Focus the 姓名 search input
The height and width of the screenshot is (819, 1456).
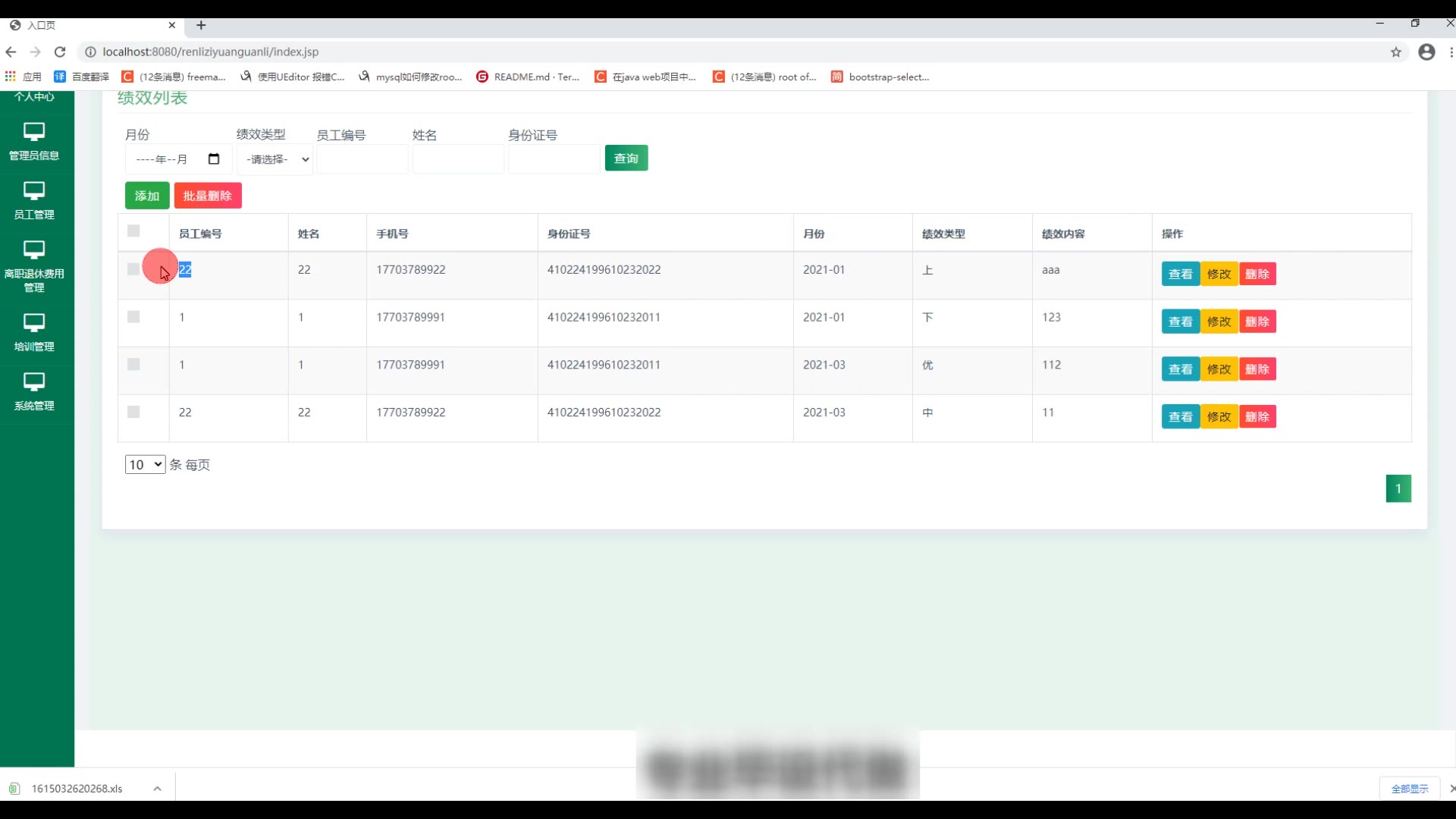click(x=458, y=159)
